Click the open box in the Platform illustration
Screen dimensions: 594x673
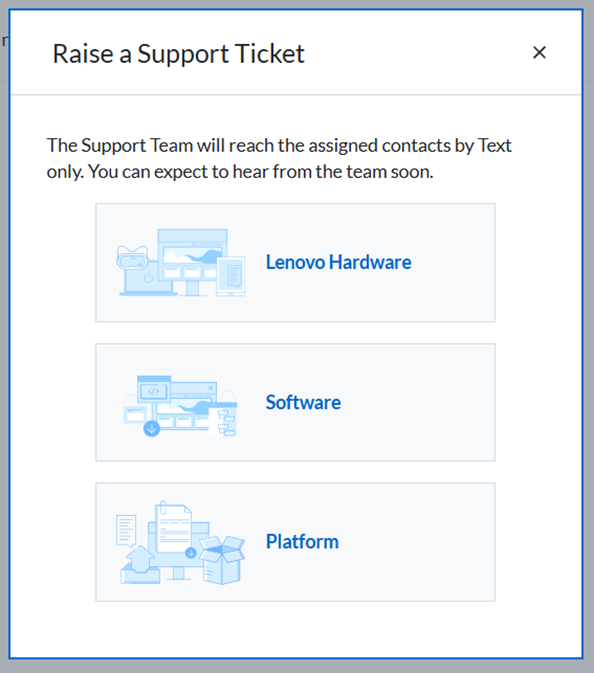click(222, 560)
